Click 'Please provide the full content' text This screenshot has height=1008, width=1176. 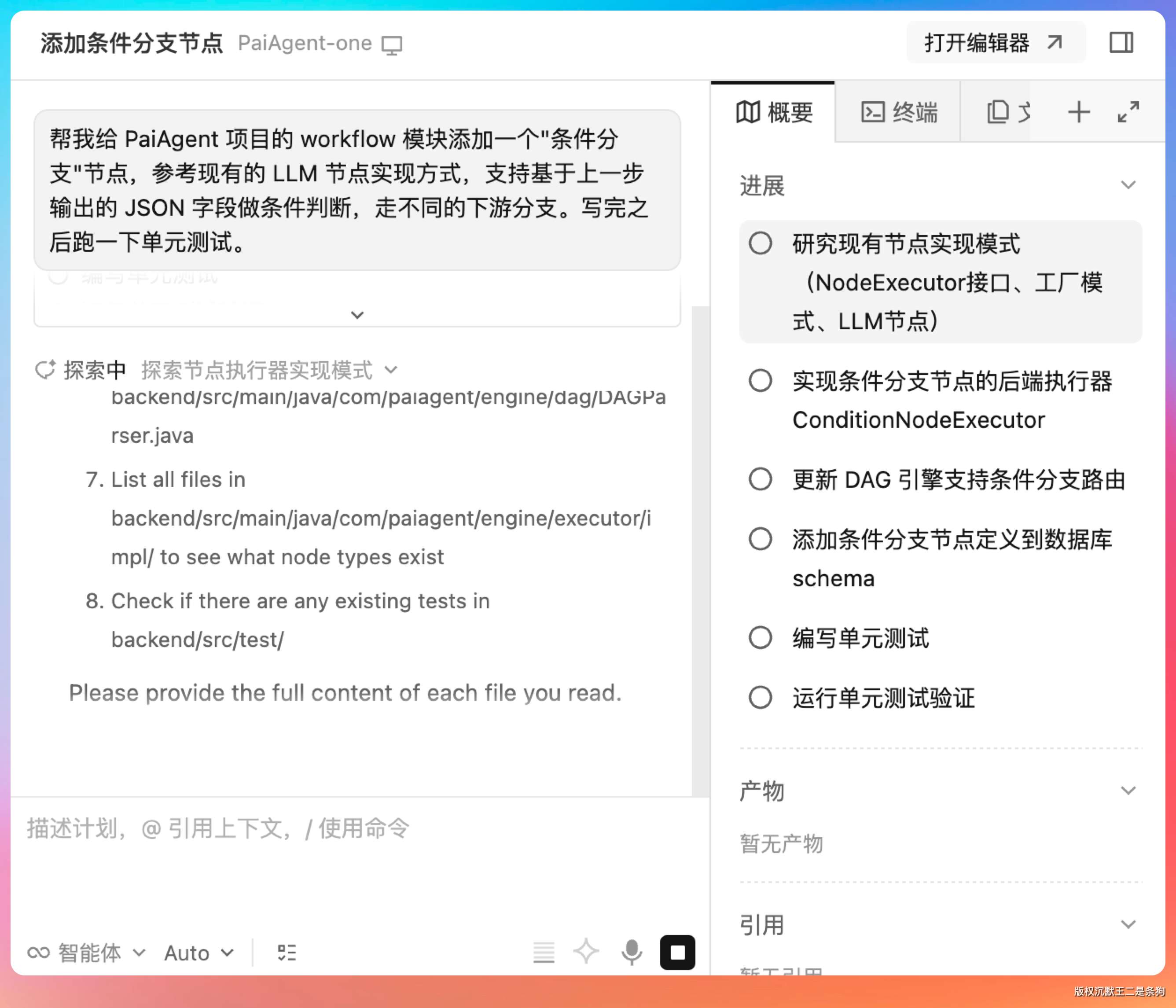(345, 693)
